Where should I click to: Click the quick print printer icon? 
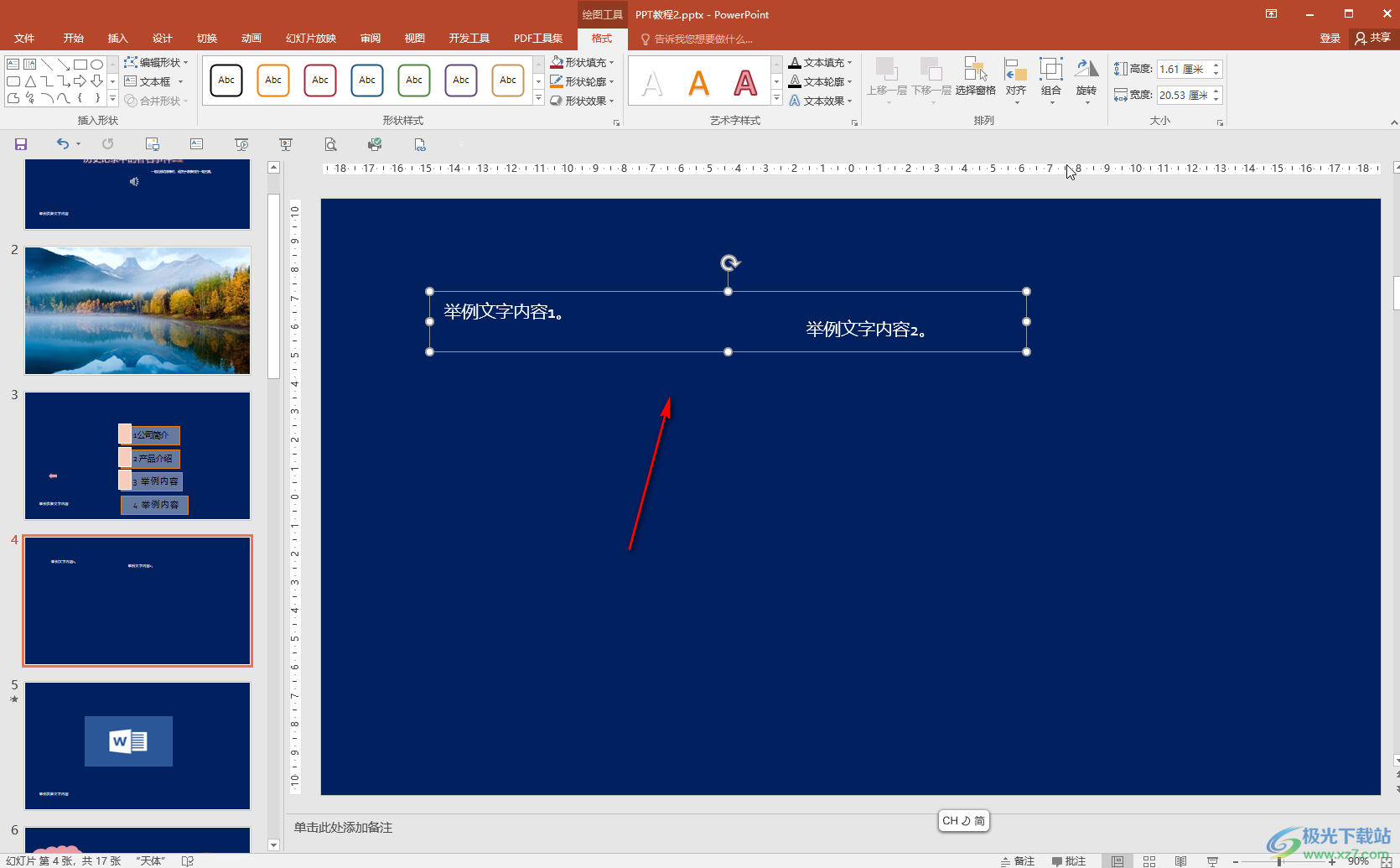coord(375,144)
